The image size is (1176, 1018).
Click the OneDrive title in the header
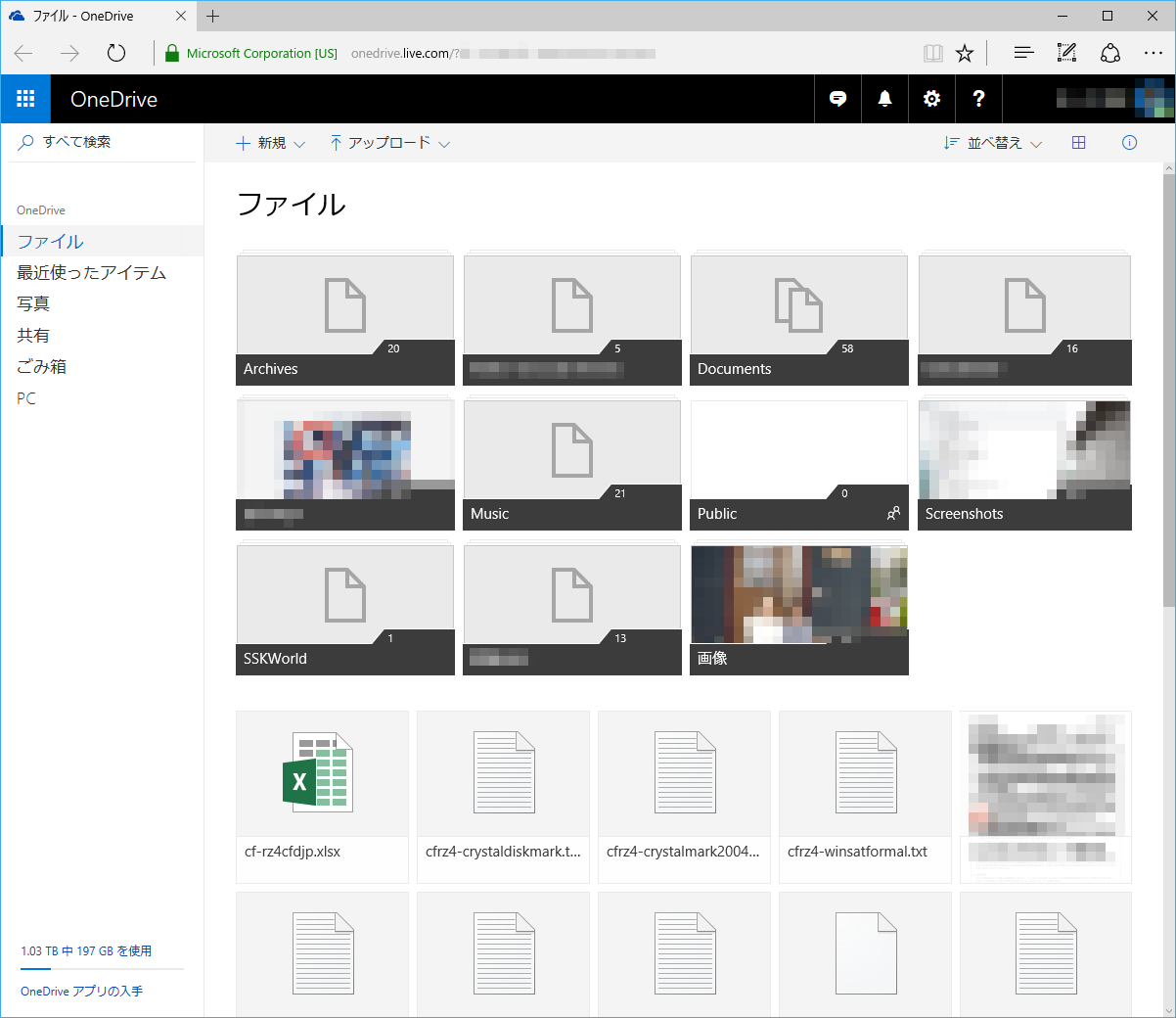tap(113, 99)
